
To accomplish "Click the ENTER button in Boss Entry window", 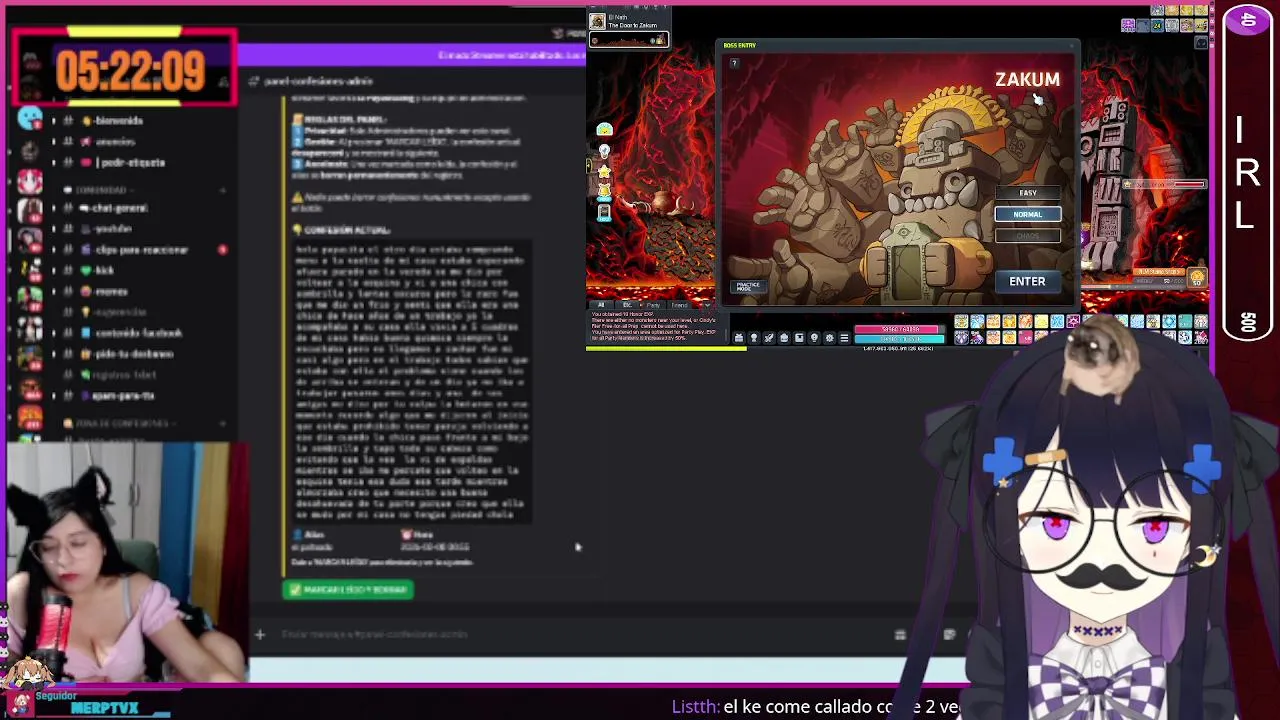I will click(1027, 282).
